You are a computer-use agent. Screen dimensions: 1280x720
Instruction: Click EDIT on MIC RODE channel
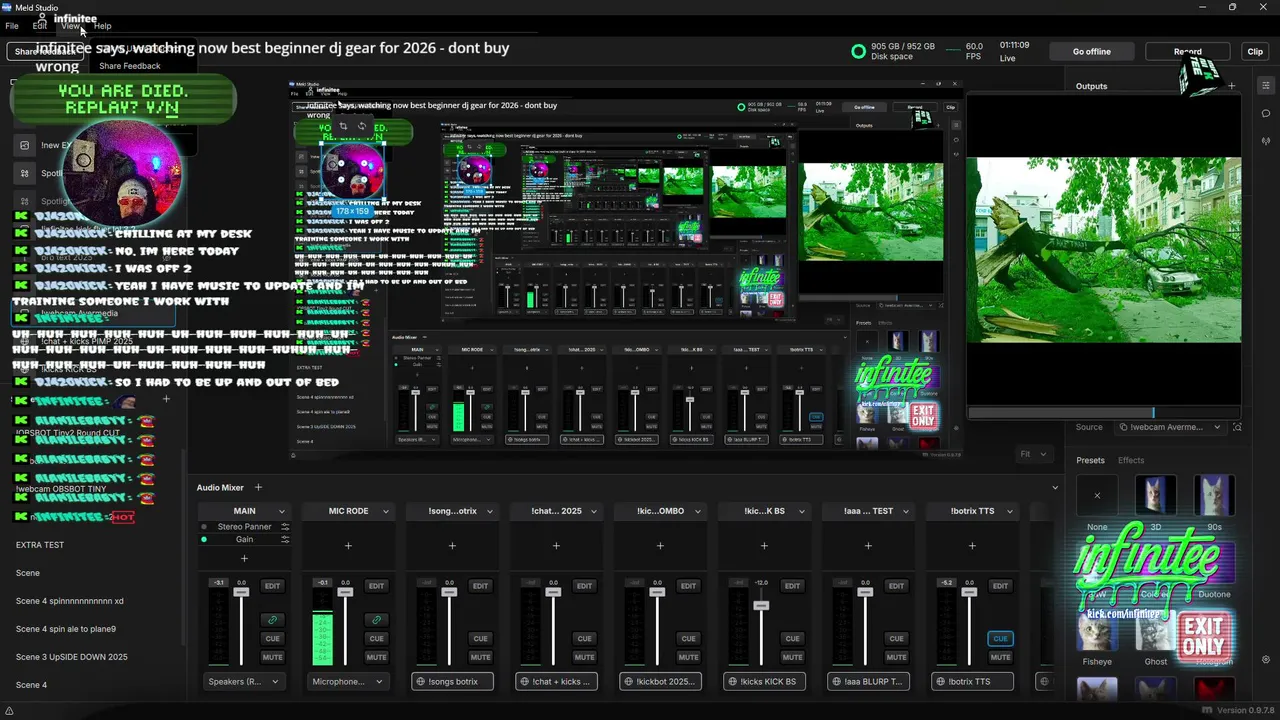coord(376,586)
